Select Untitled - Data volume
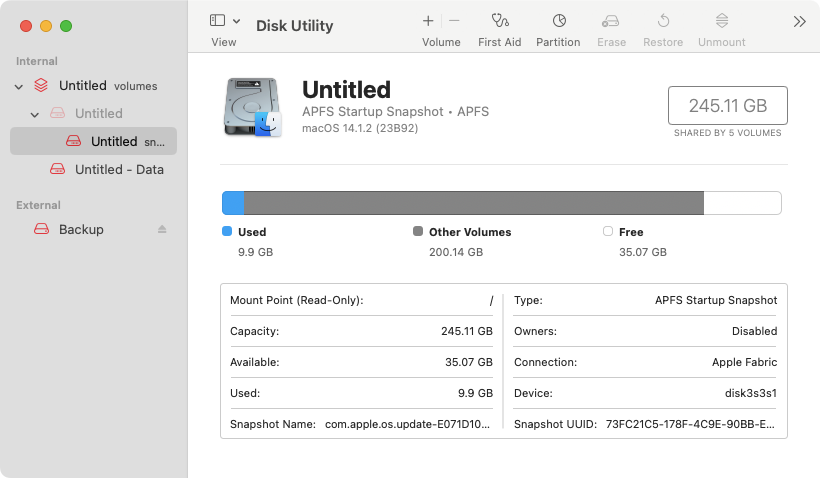 (93, 169)
